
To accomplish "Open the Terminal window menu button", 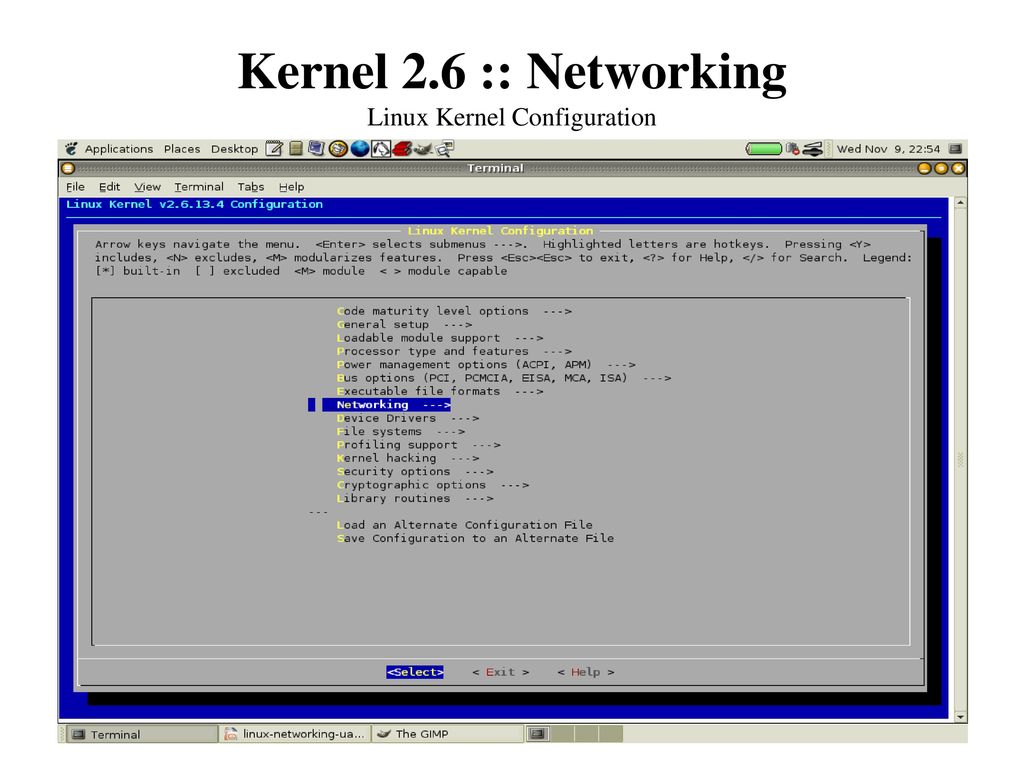I will (x=67, y=168).
